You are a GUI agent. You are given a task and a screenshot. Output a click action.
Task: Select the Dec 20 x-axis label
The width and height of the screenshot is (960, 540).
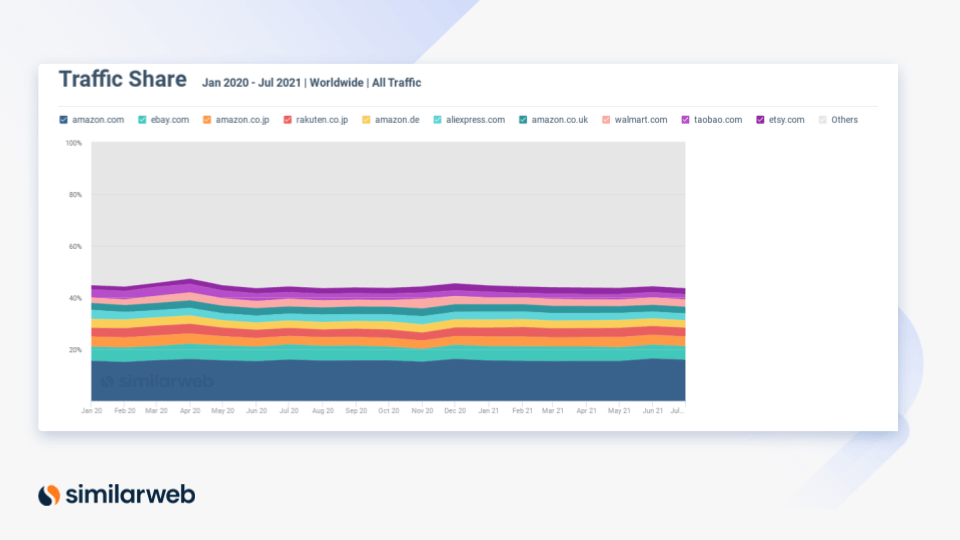point(455,411)
